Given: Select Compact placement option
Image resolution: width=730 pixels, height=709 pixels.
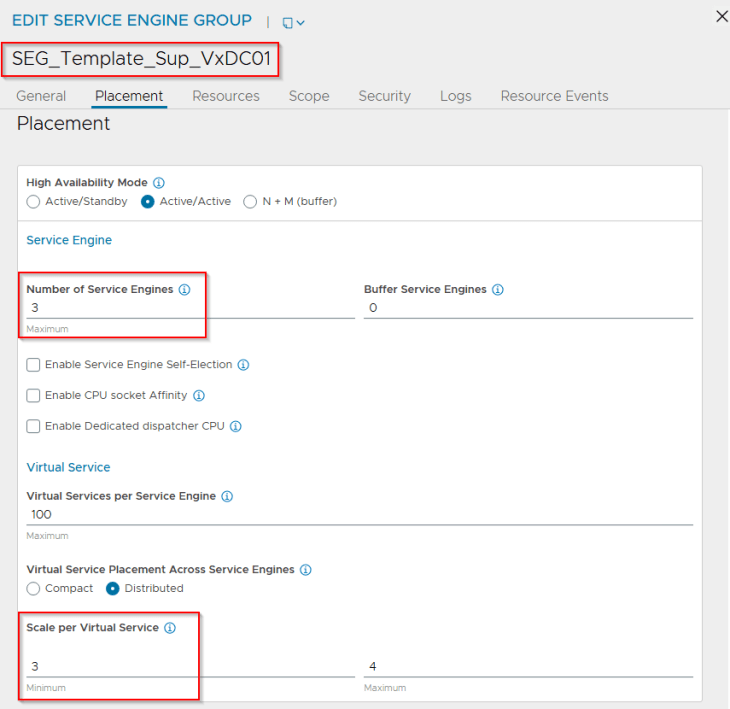Looking at the screenshot, I should (x=33, y=589).
